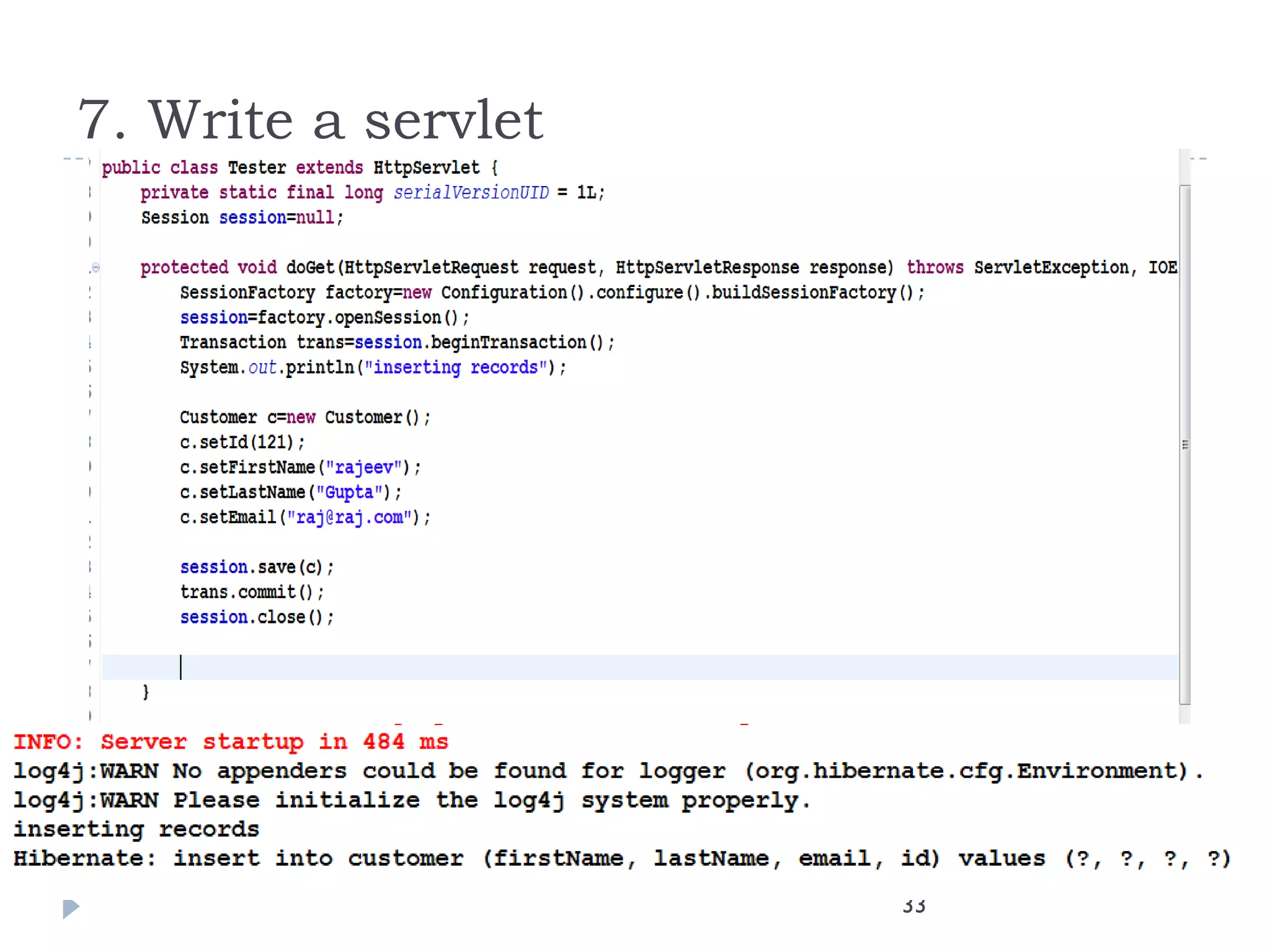Click the SessionFactory factory configuration line
Screen dimensions: 1270x952
(x=552, y=293)
